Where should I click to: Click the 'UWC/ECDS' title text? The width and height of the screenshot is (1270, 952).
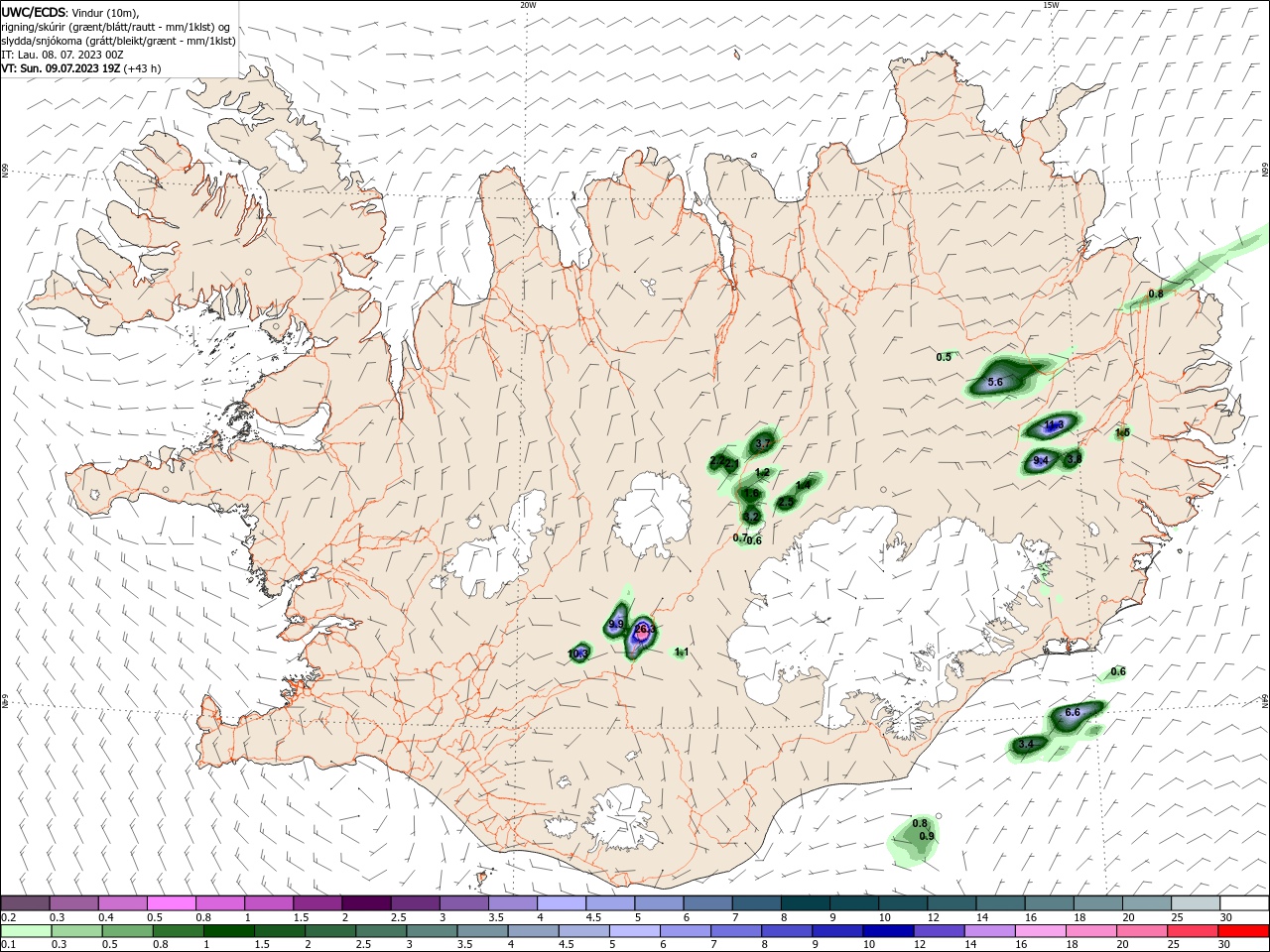point(33,12)
